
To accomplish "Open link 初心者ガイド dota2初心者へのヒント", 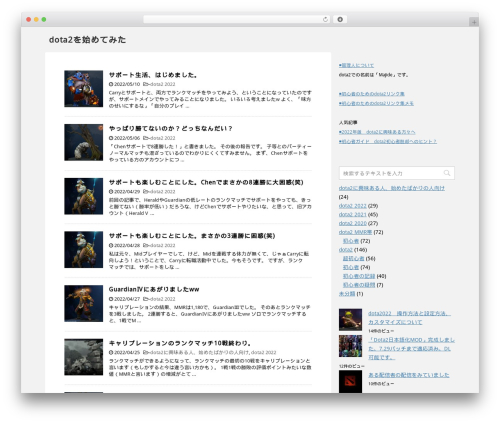I will (388, 141).
